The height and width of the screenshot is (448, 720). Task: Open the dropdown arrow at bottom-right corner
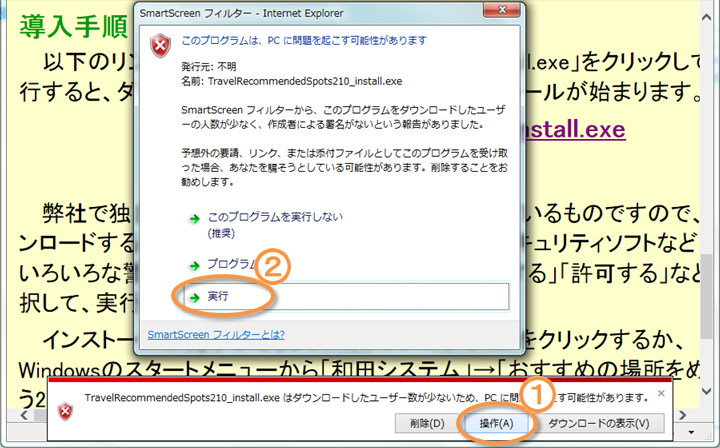tap(692, 432)
